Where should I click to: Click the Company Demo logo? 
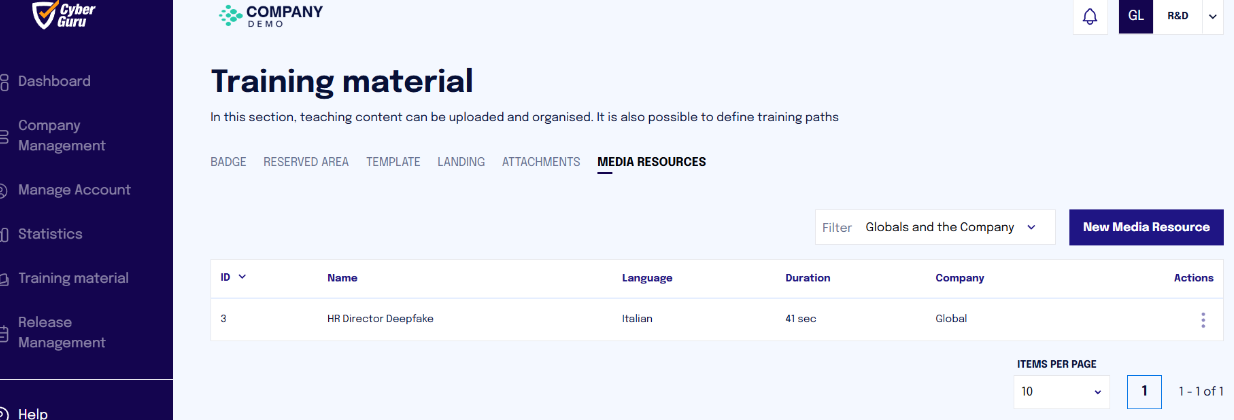click(x=270, y=15)
